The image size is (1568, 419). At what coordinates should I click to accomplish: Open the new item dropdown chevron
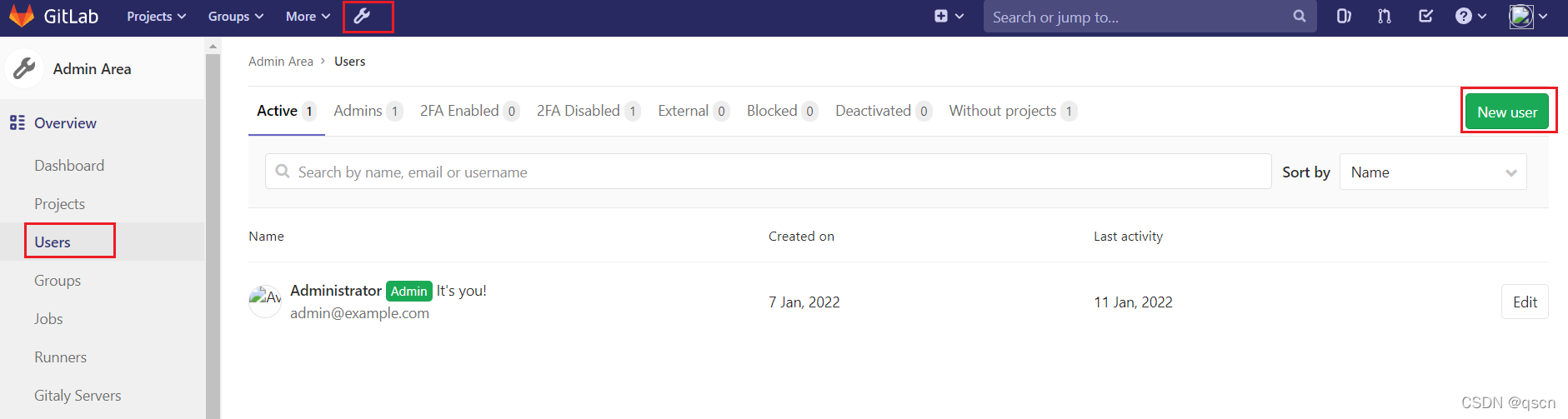959,16
